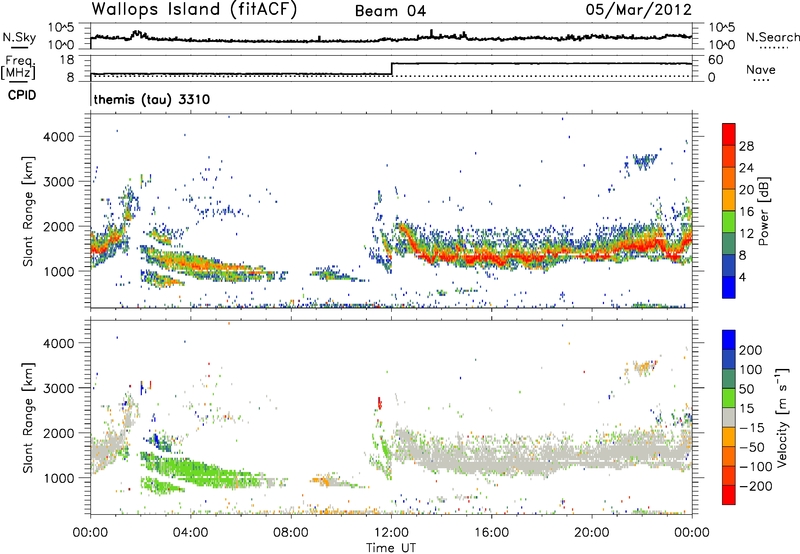Screen dimensions: 800x554
Task: Click the dark blue top Velocity color bar segment
Action: coord(729,340)
